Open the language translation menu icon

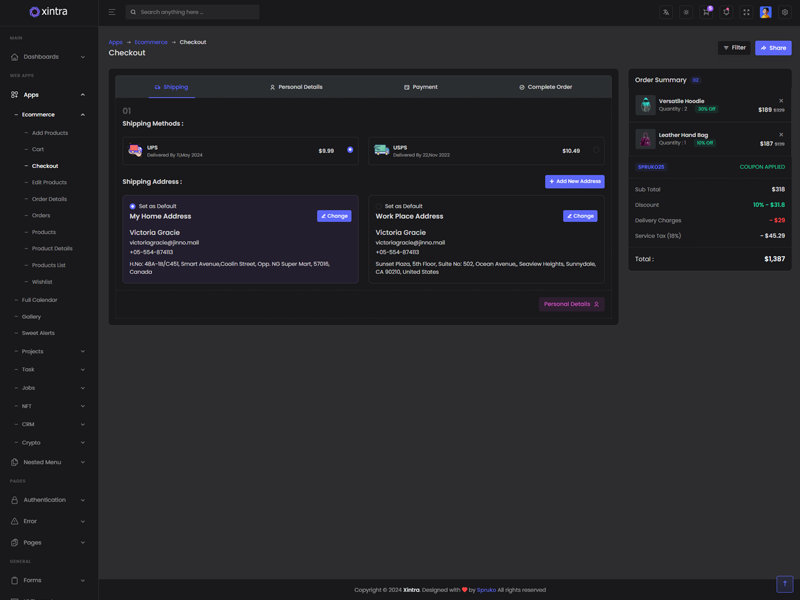[x=666, y=12]
